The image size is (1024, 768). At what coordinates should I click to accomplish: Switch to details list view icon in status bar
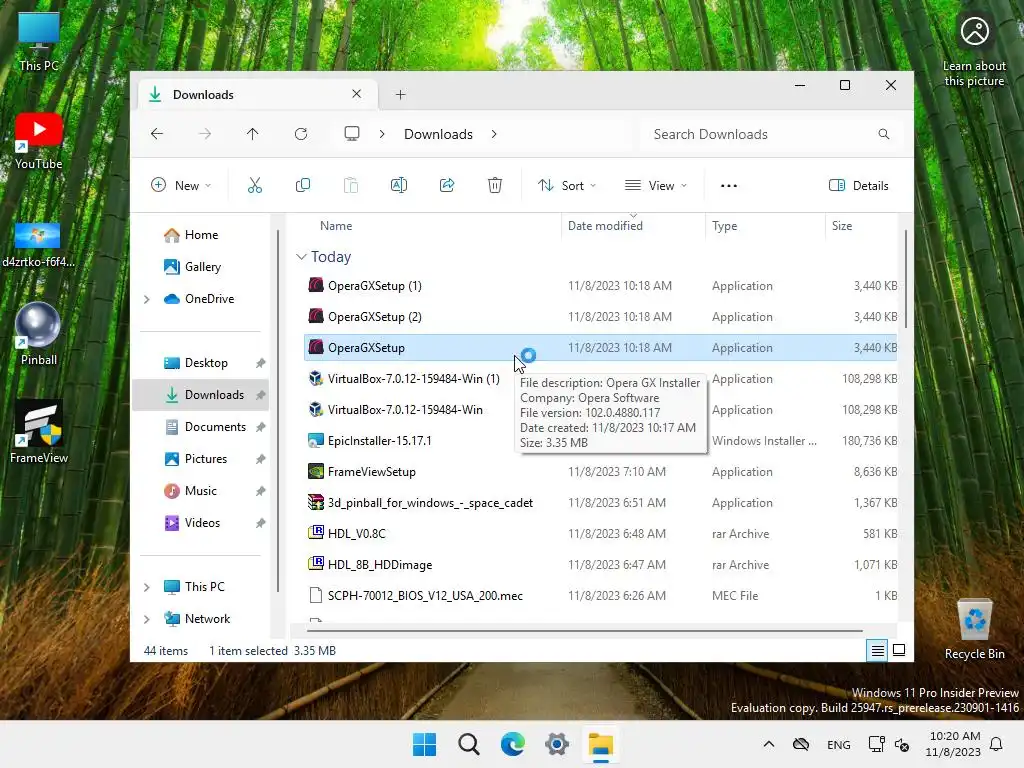tap(878, 650)
